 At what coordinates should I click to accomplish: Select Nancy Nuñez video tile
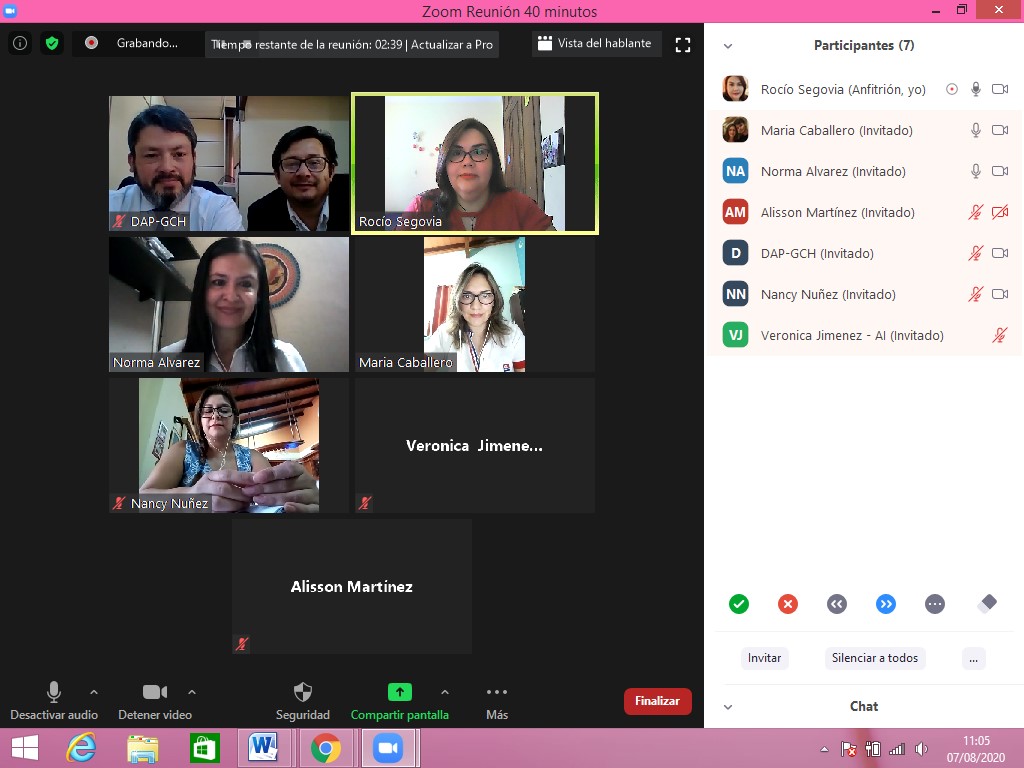pos(229,445)
